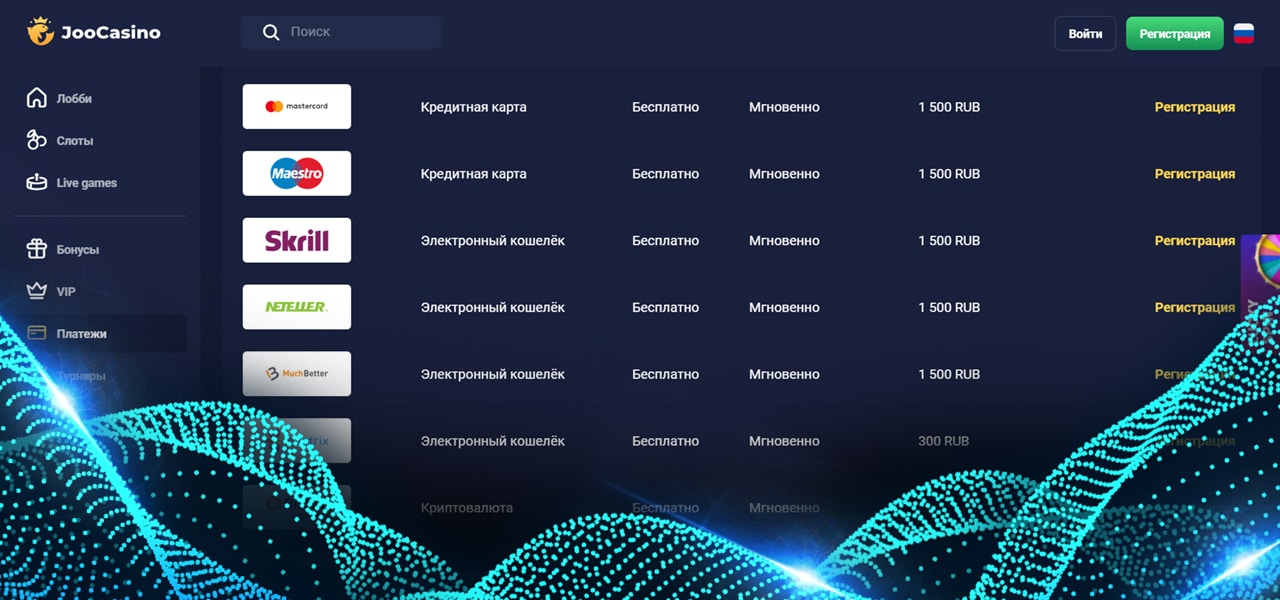Select the Neteller payment logo
The height and width of the screenshot is (600, 1280).
point(296,307)
